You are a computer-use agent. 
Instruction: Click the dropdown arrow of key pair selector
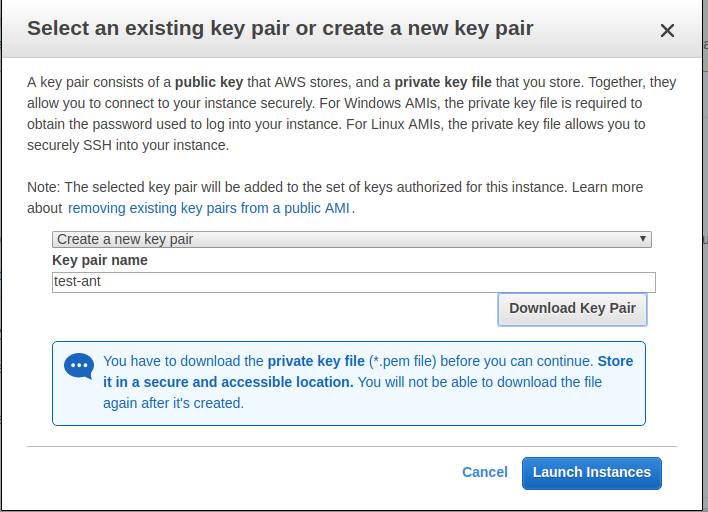[x=642, y=239]
